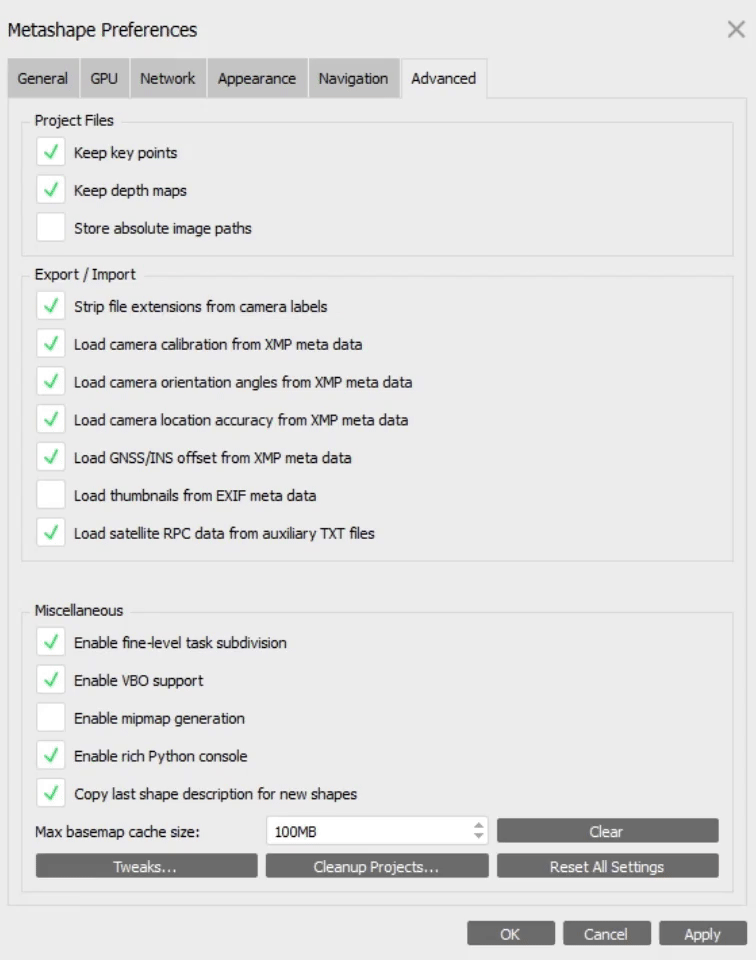The image size is (756, 960).
Task: Open the Navigation tab
Action: (x=353, y=79)
